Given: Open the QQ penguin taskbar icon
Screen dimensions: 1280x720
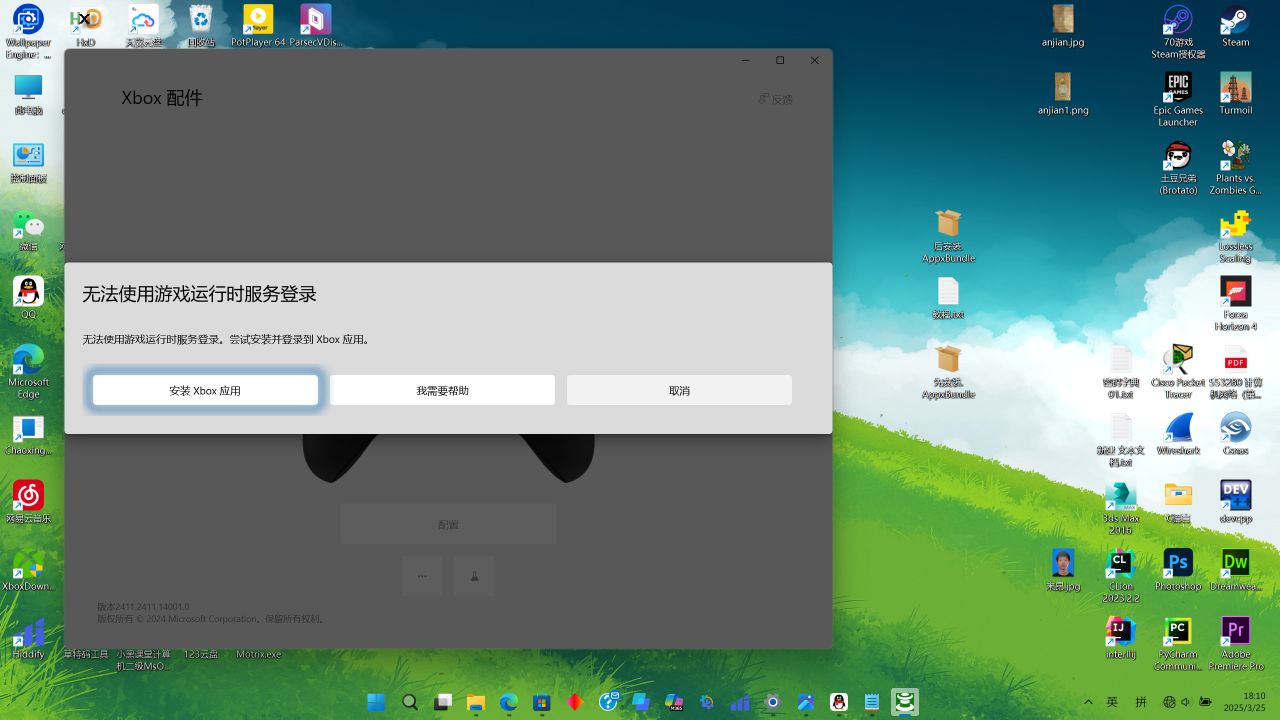Looking at the screenshot, I should pyautogui.click(x=839, y=703).
